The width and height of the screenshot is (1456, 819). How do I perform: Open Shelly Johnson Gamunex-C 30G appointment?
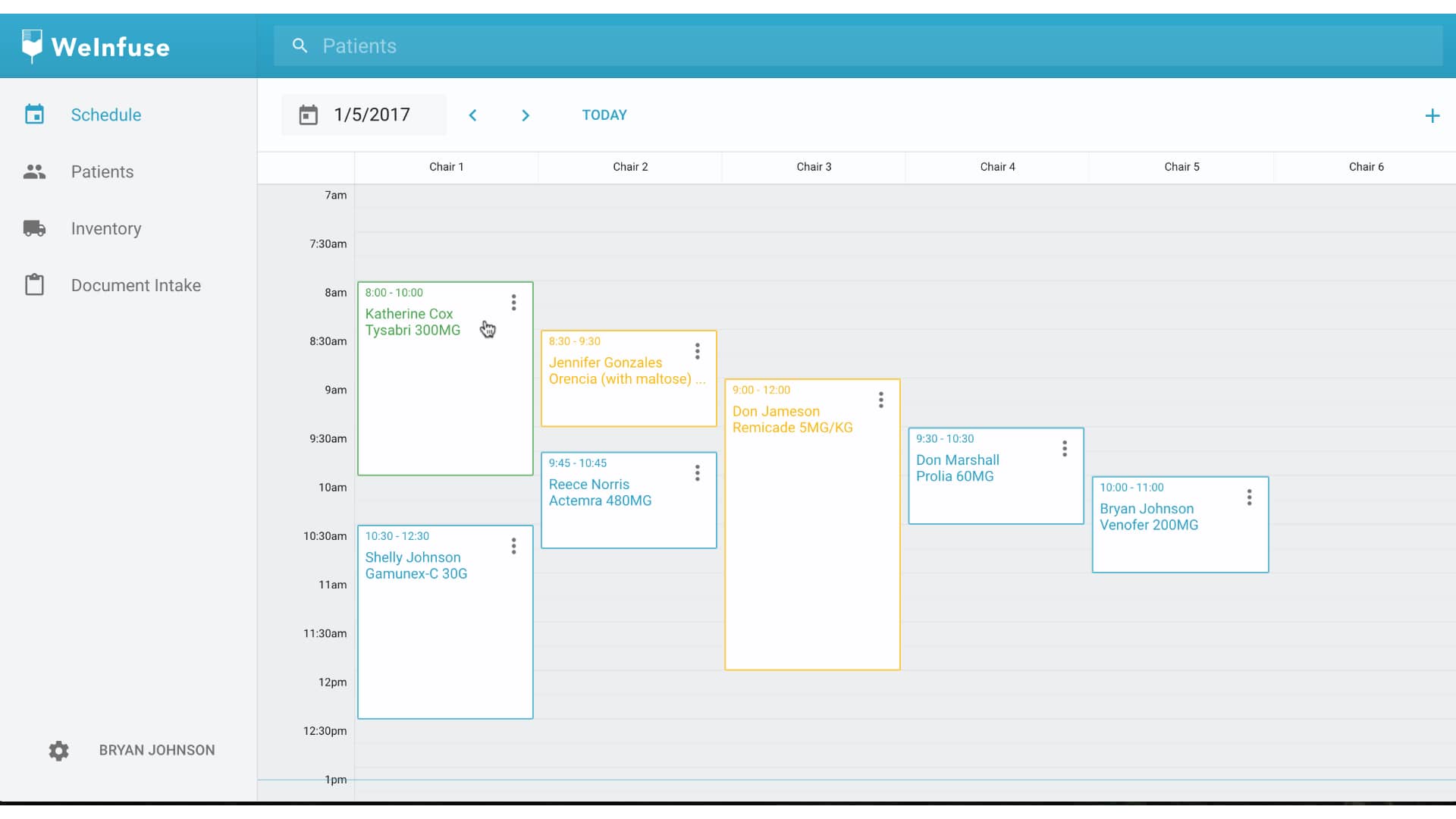(445, 623)
